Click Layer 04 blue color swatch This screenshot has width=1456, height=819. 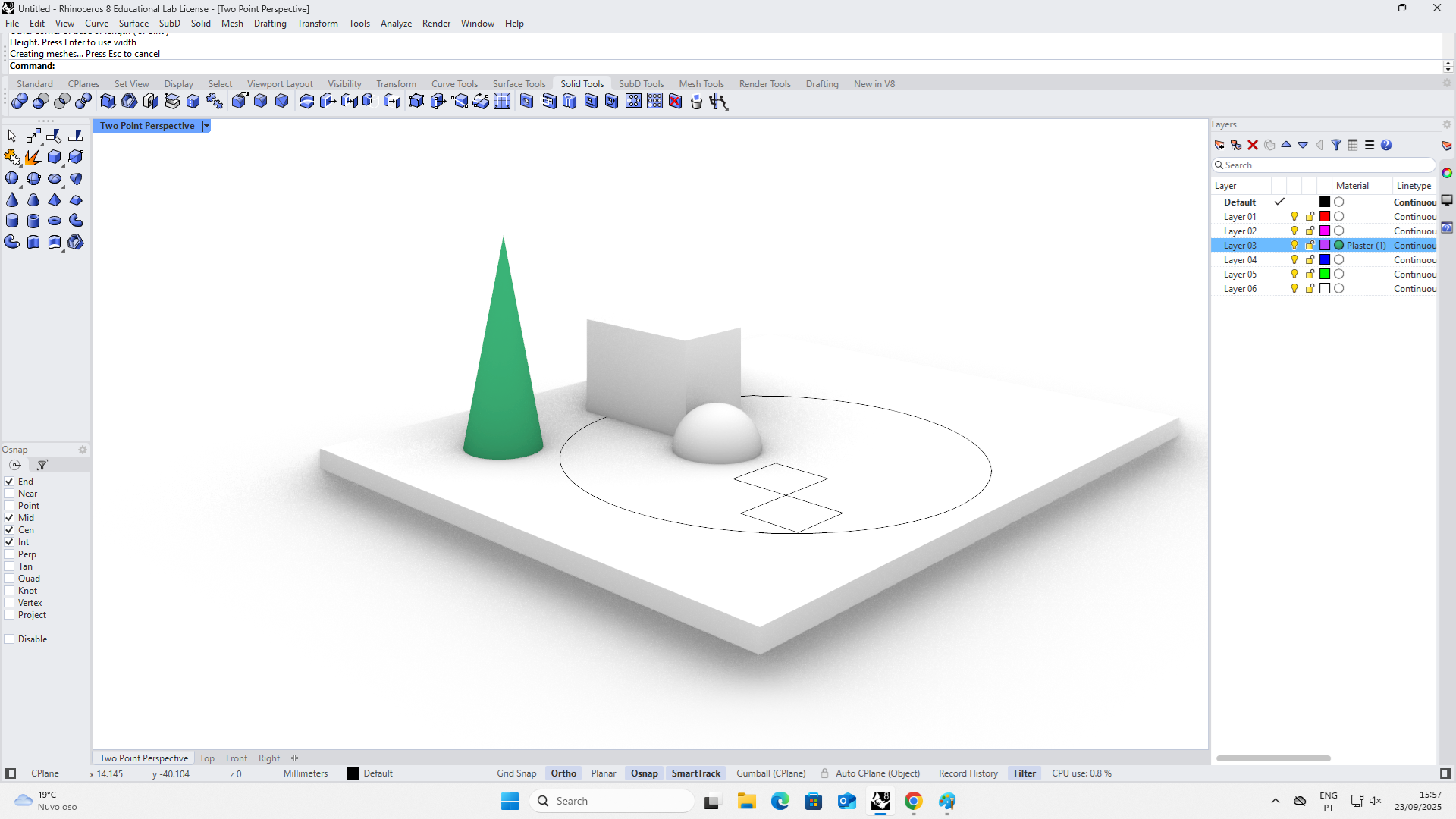1325,260
